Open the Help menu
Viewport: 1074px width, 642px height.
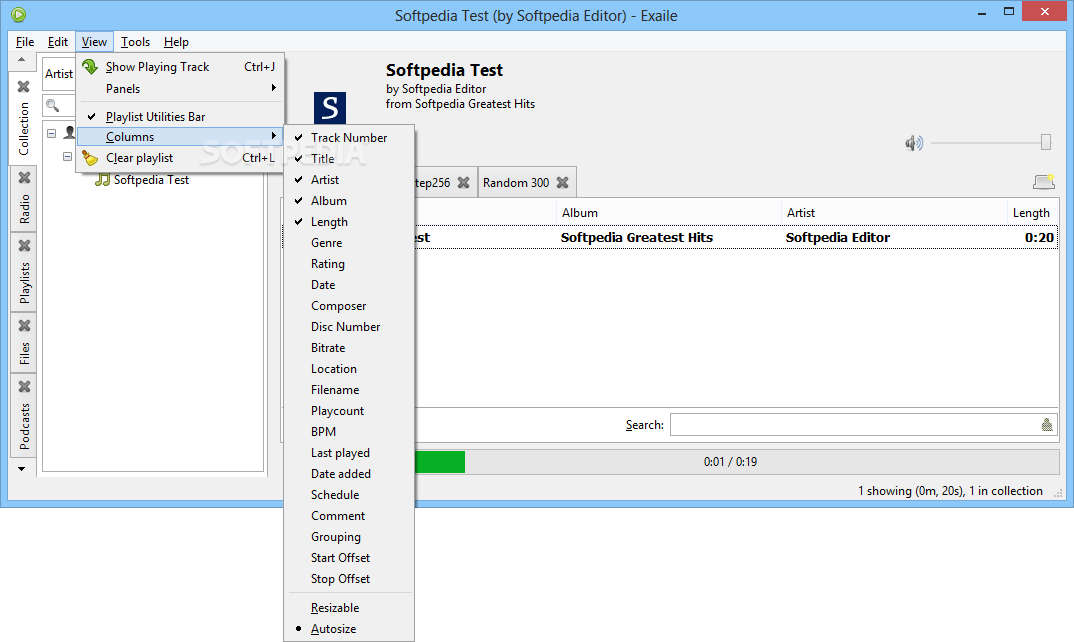176,42
